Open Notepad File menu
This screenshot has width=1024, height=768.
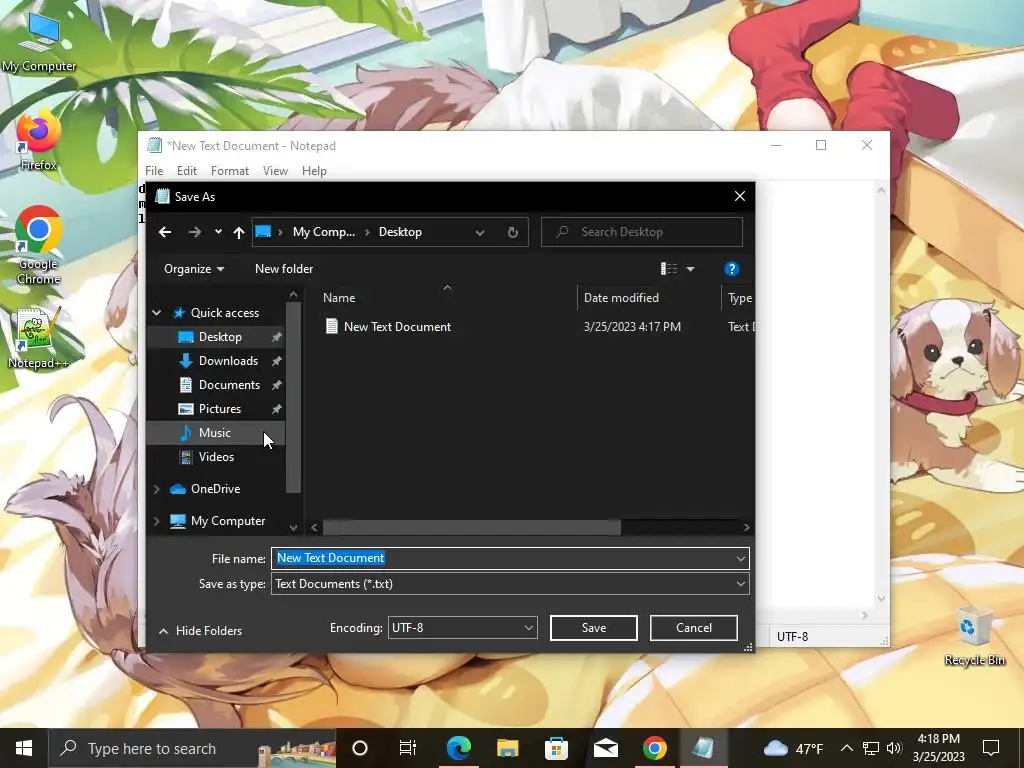pos(154,171)
